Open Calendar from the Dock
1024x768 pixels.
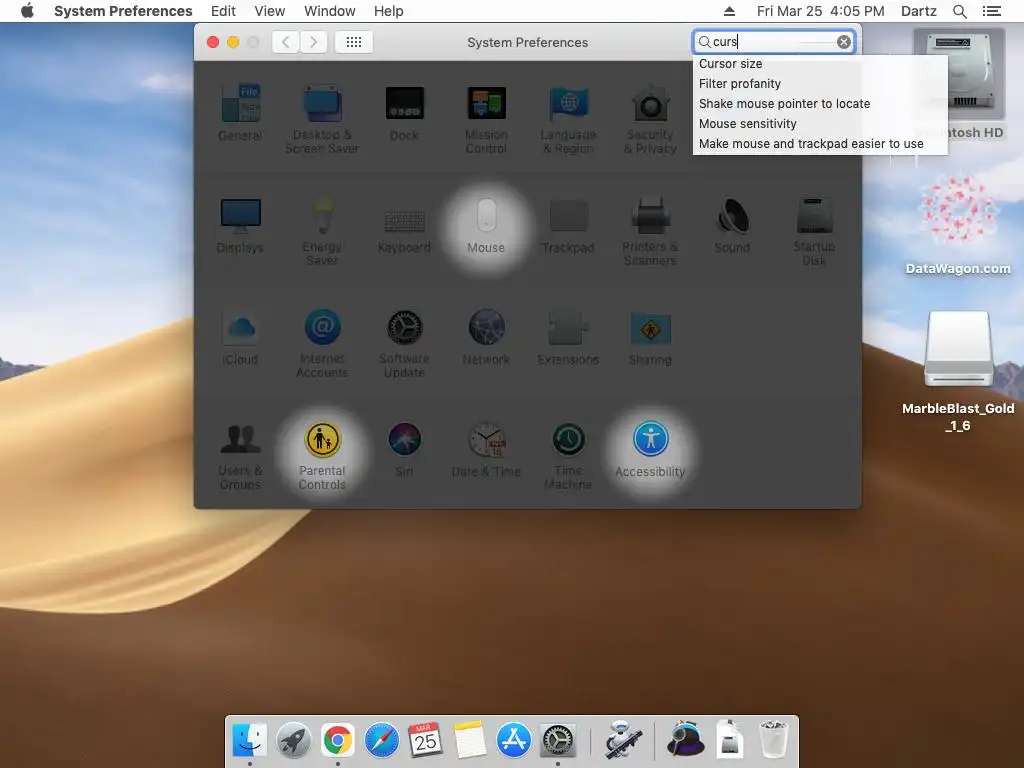click(x=425, y=741)
